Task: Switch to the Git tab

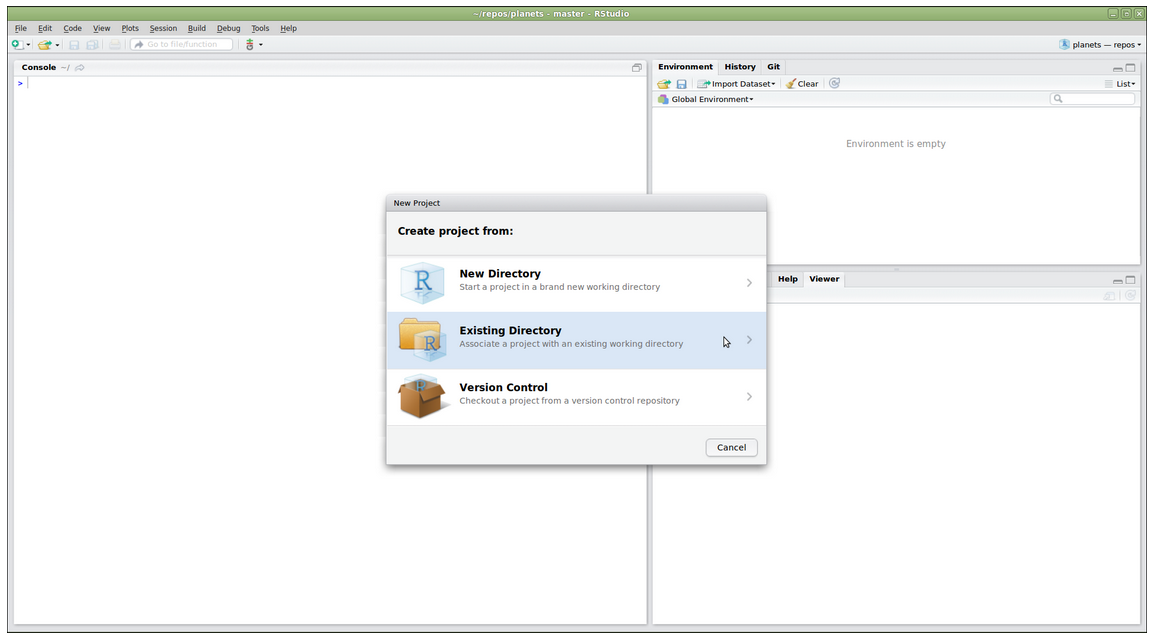Action: pyautogui.click(x=773, y=67)
